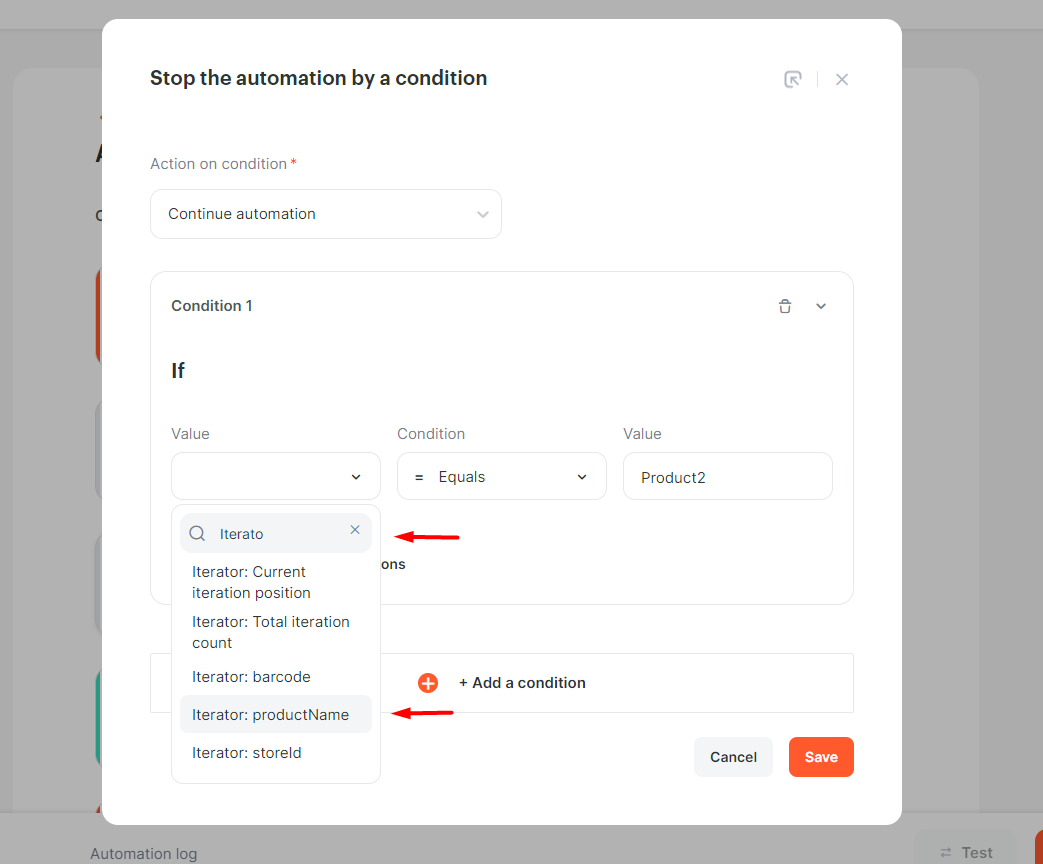
Task: Delete Condition 1 with the trash icon
Action: click(785, 306)
